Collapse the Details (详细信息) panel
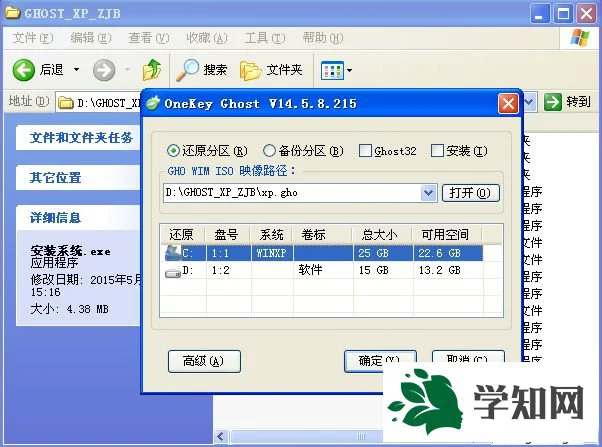Image resolution: width=602 pixels, height=447 pixels. point(55,218)
